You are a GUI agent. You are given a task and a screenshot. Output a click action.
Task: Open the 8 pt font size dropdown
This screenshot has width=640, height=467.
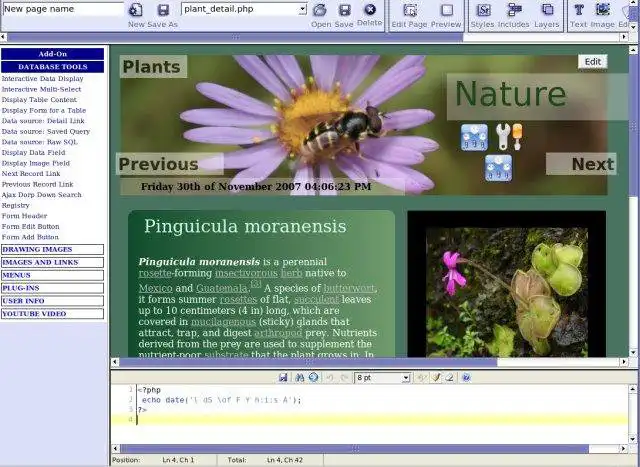[x=405, y=377]
